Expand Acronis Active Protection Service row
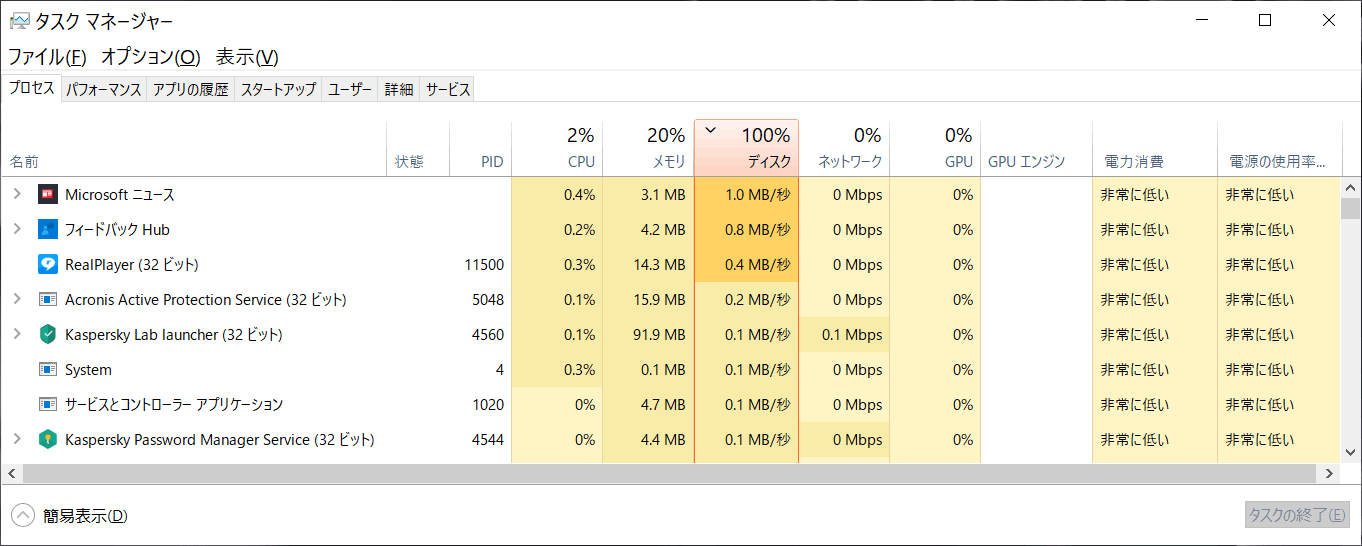The image size is (1362, 546). coord(17,299)
